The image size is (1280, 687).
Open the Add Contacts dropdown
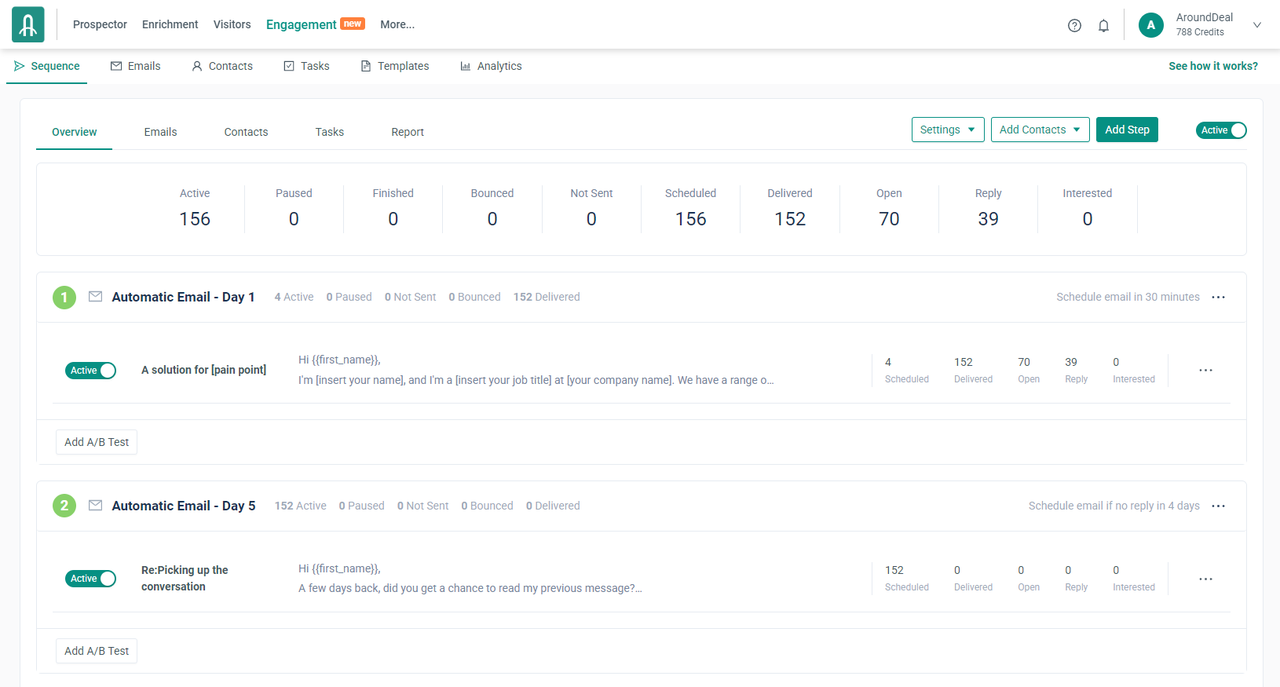1039,130
